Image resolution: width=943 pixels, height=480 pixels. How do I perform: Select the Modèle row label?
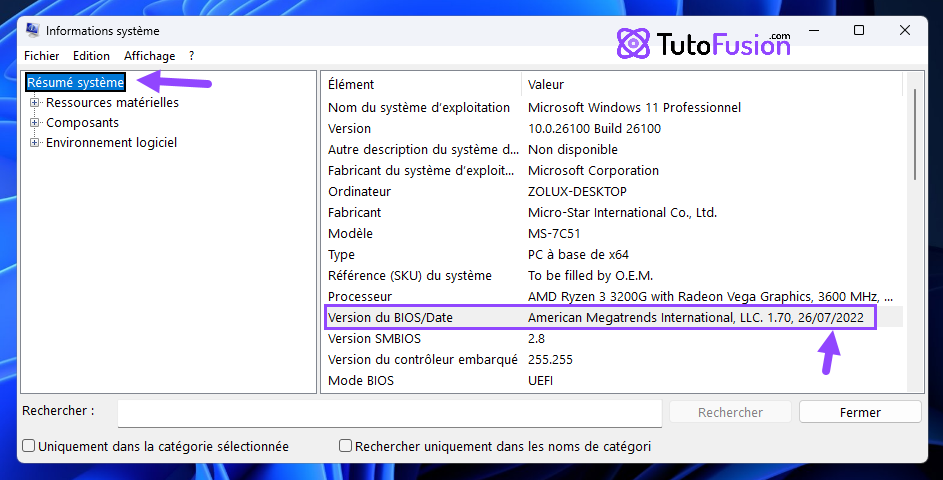pos(350,234)
